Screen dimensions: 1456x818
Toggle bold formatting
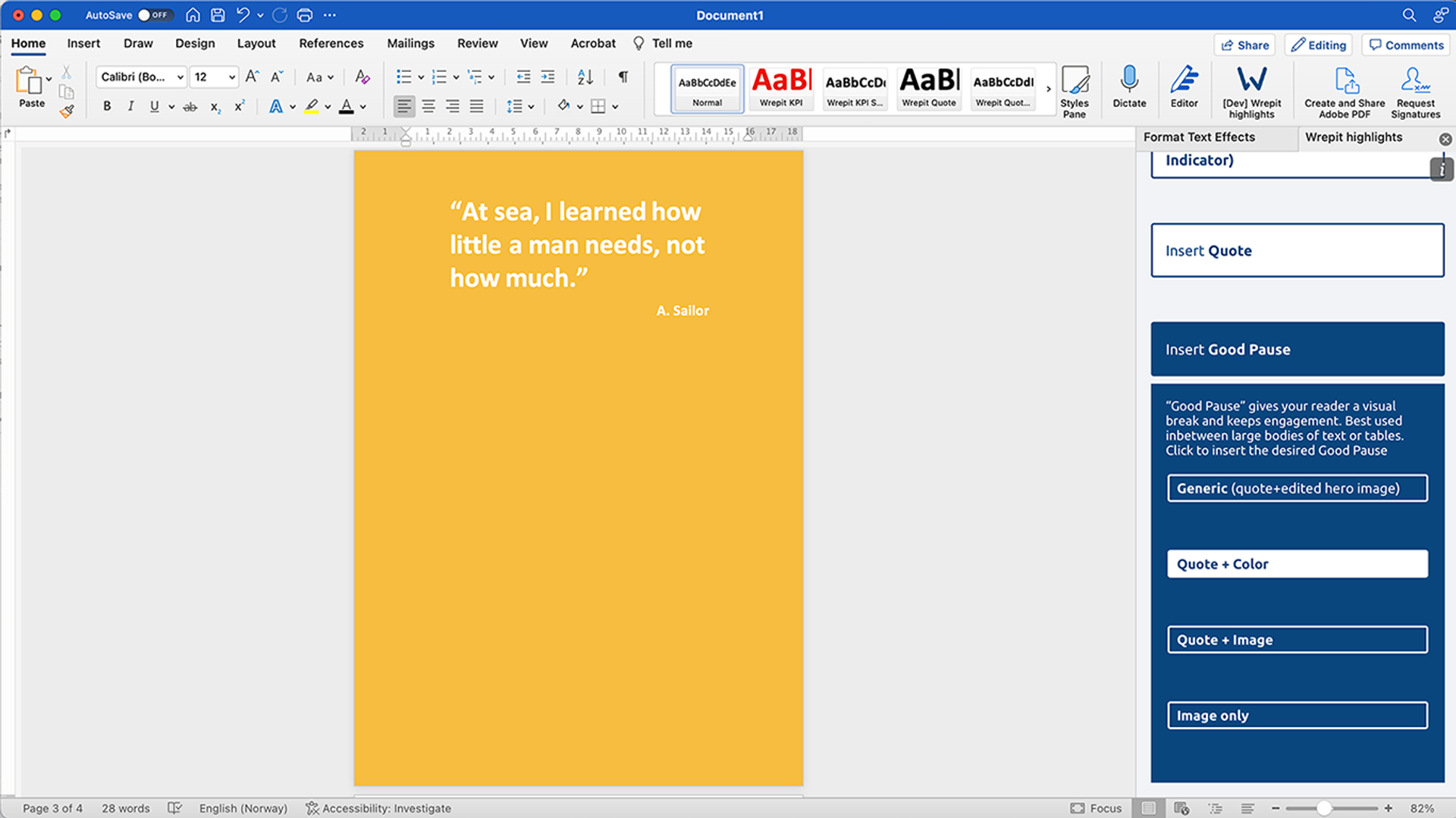click(106, 106)
